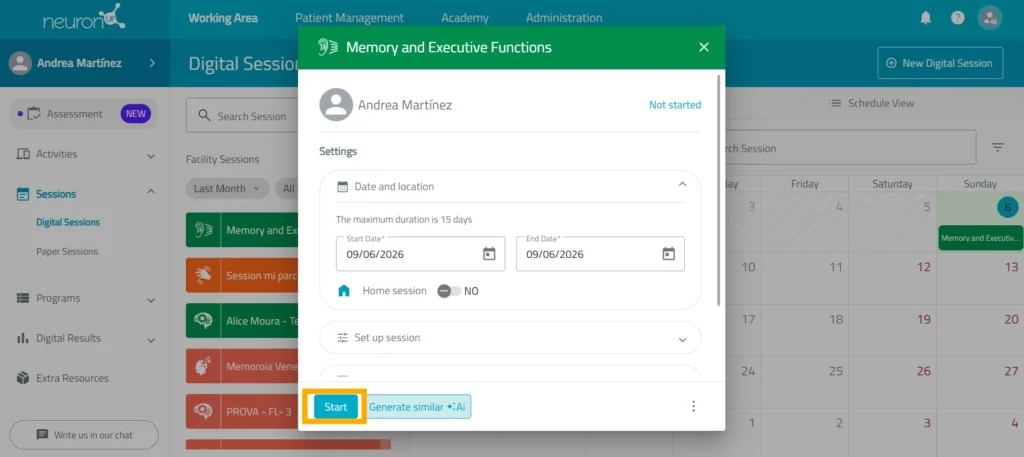Click Generate similar AI button
Image resolution: width=1024 pixels, height=457 pixels.
[x=419, y=406]
